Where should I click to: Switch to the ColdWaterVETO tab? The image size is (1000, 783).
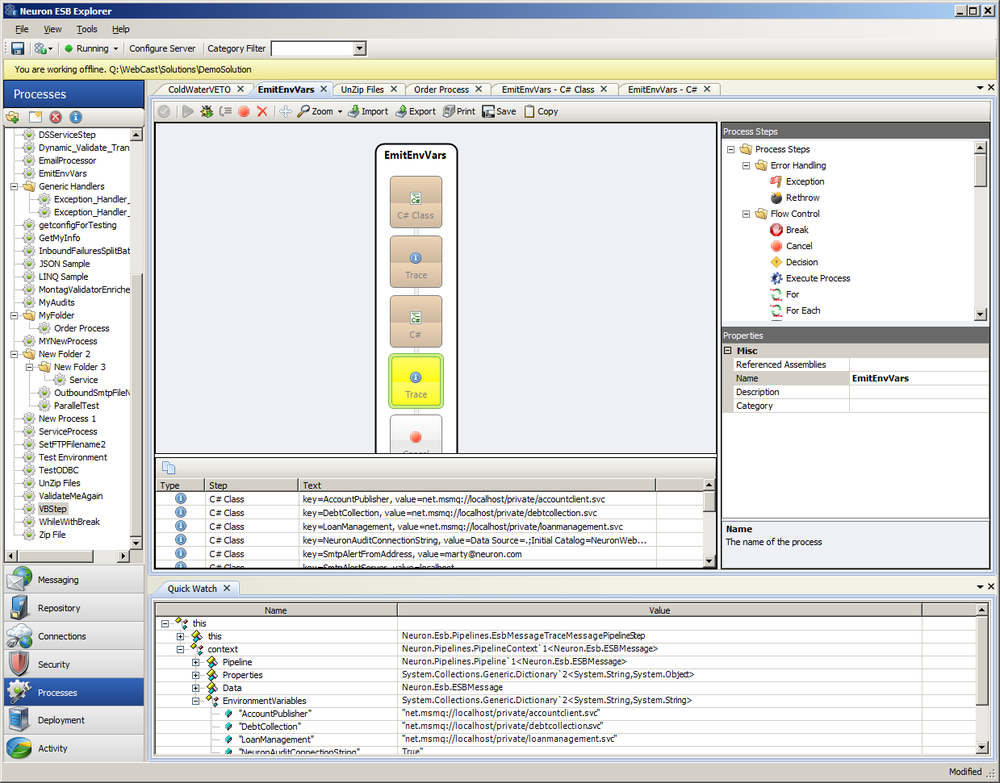199,90
